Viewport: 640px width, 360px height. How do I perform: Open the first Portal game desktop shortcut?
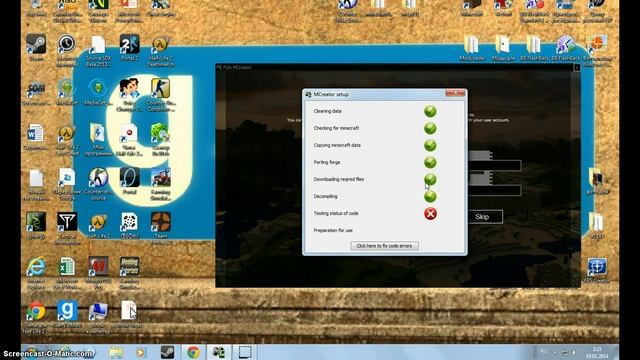(129, 181)
